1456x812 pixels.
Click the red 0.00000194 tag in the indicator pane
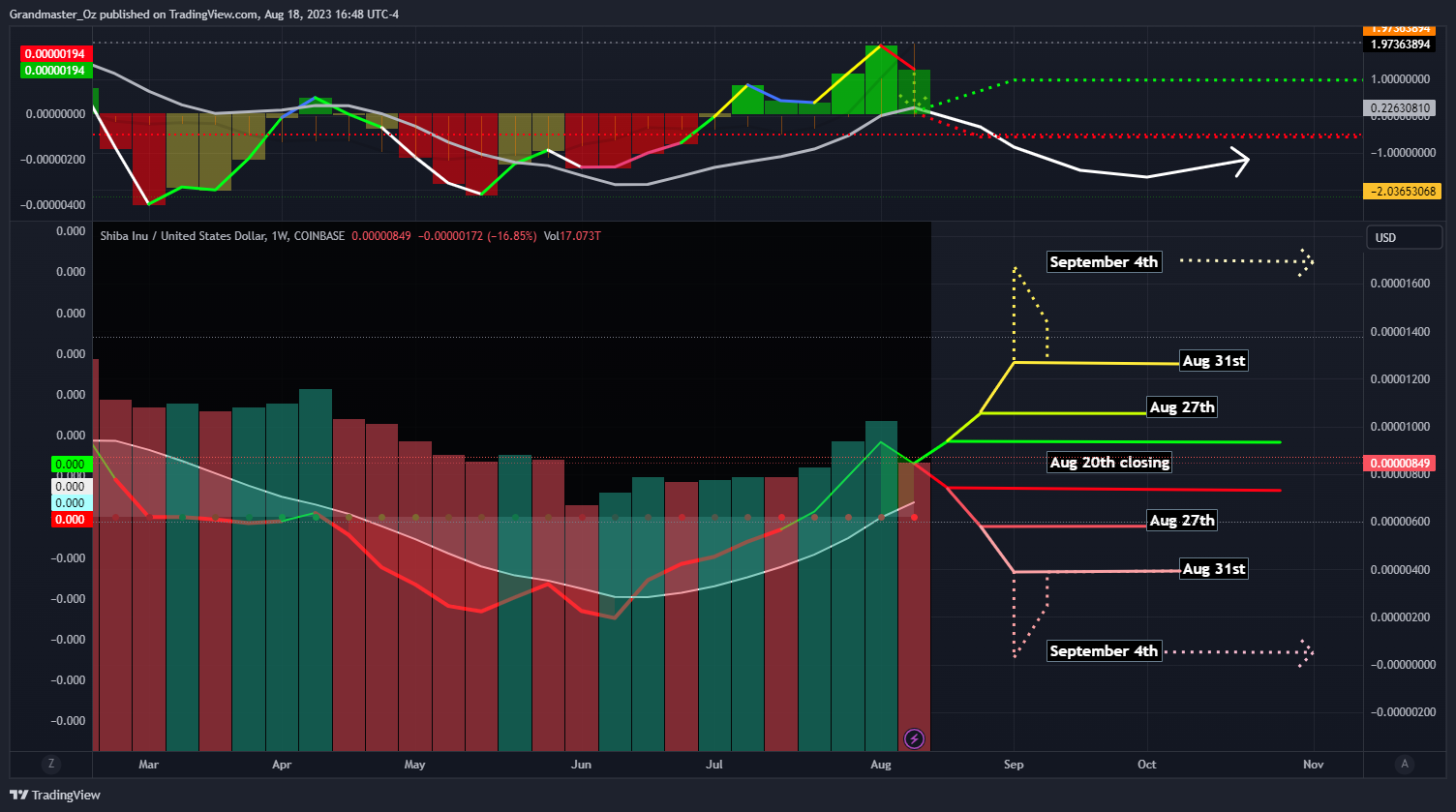click(x=54, y=54)
